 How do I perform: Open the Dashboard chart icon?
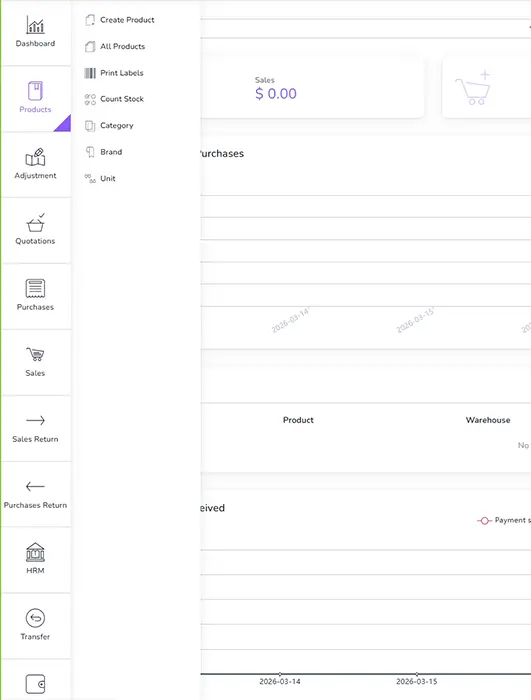pyautogui.click(x=35, y=25)
